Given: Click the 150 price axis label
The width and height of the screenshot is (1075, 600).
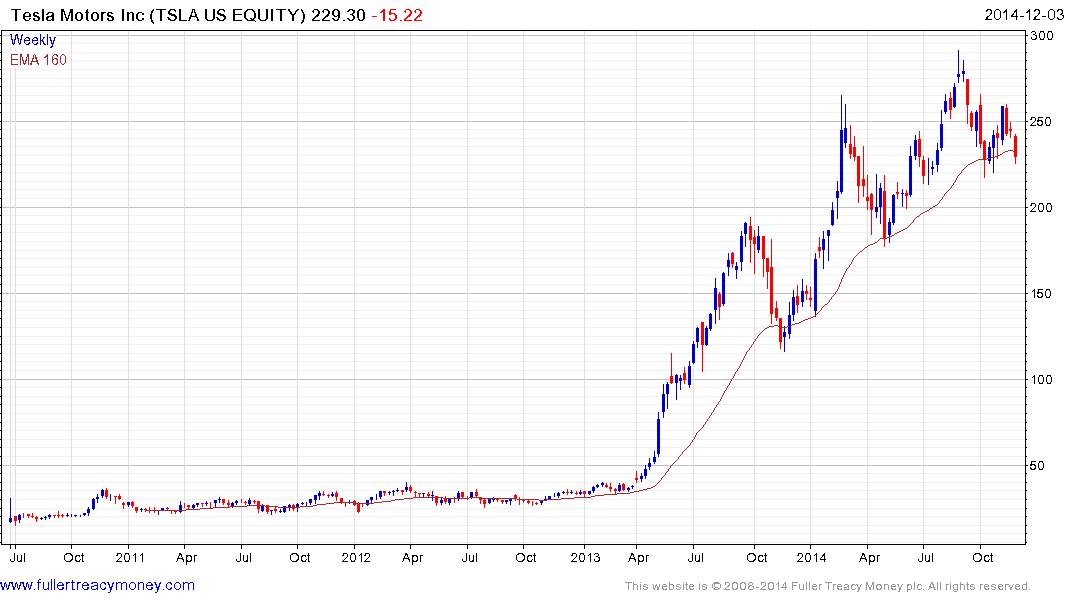Looking at the screenshot, I should point(1042,293).
